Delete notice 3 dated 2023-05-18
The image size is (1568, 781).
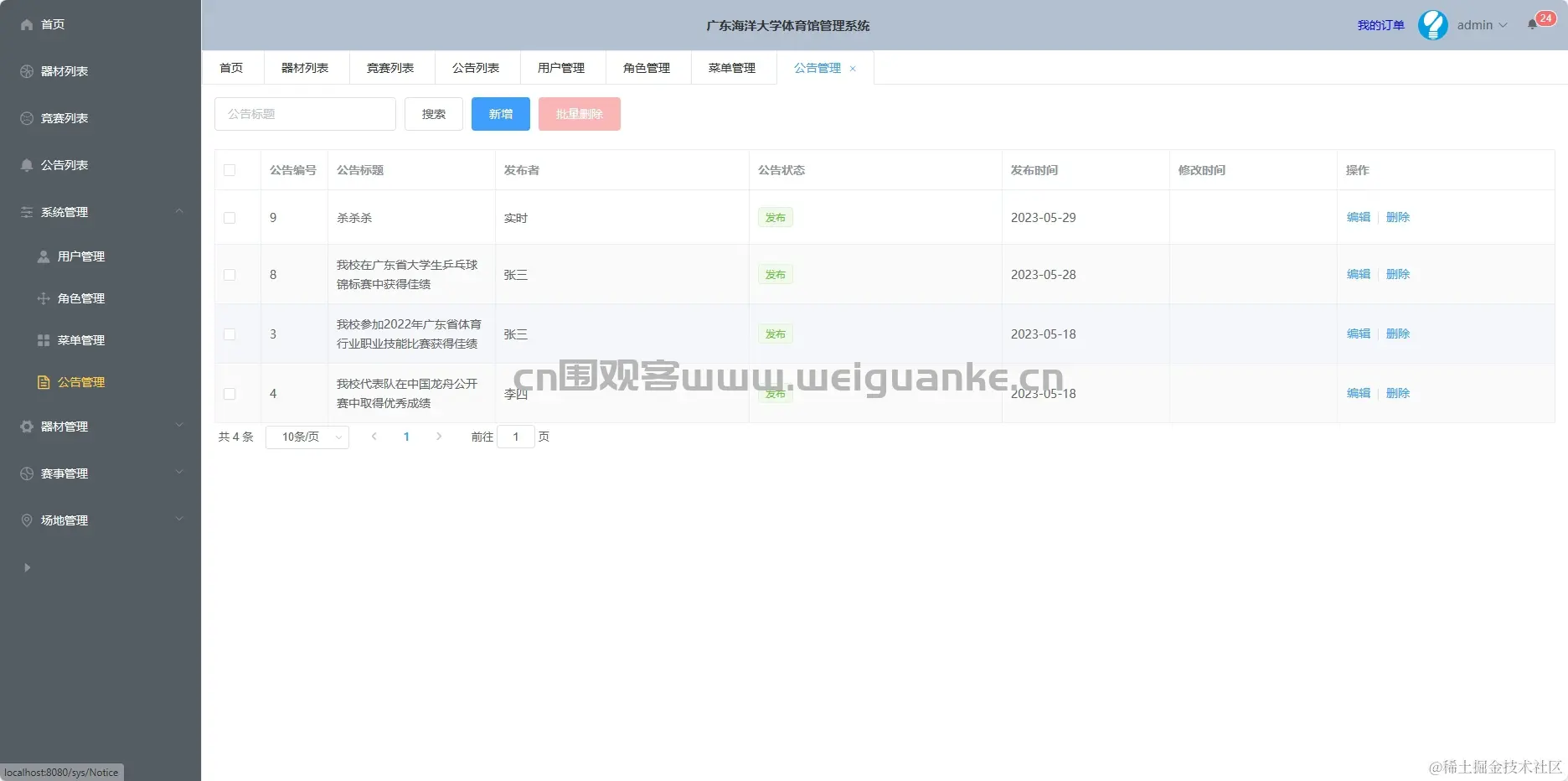tap(1398, 334)
